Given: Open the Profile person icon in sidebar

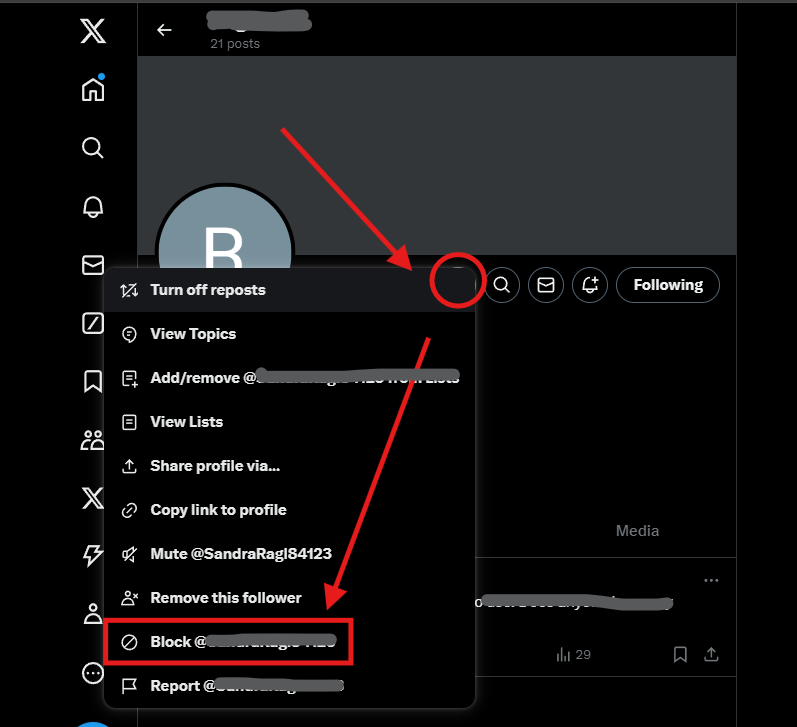Looking at the screenshot, I should [93, 614].
